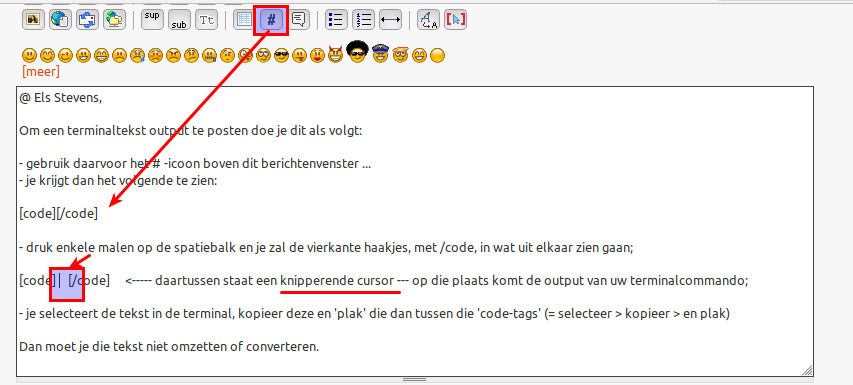
Task: Insert the zipped lips emoticon
Action: click(x=209, y=55)
